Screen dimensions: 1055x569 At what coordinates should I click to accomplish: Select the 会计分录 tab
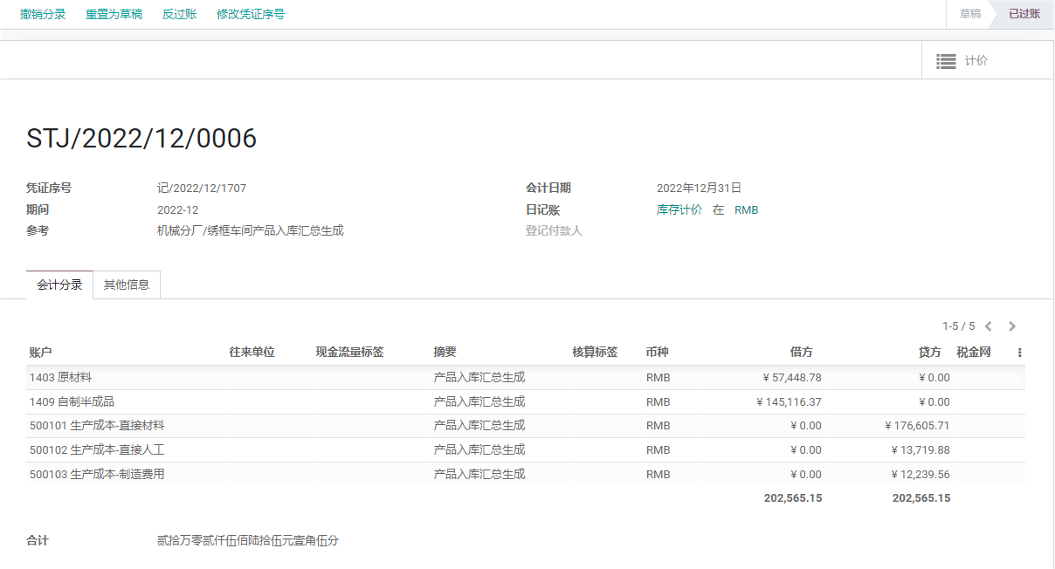(x=60, y=285)
